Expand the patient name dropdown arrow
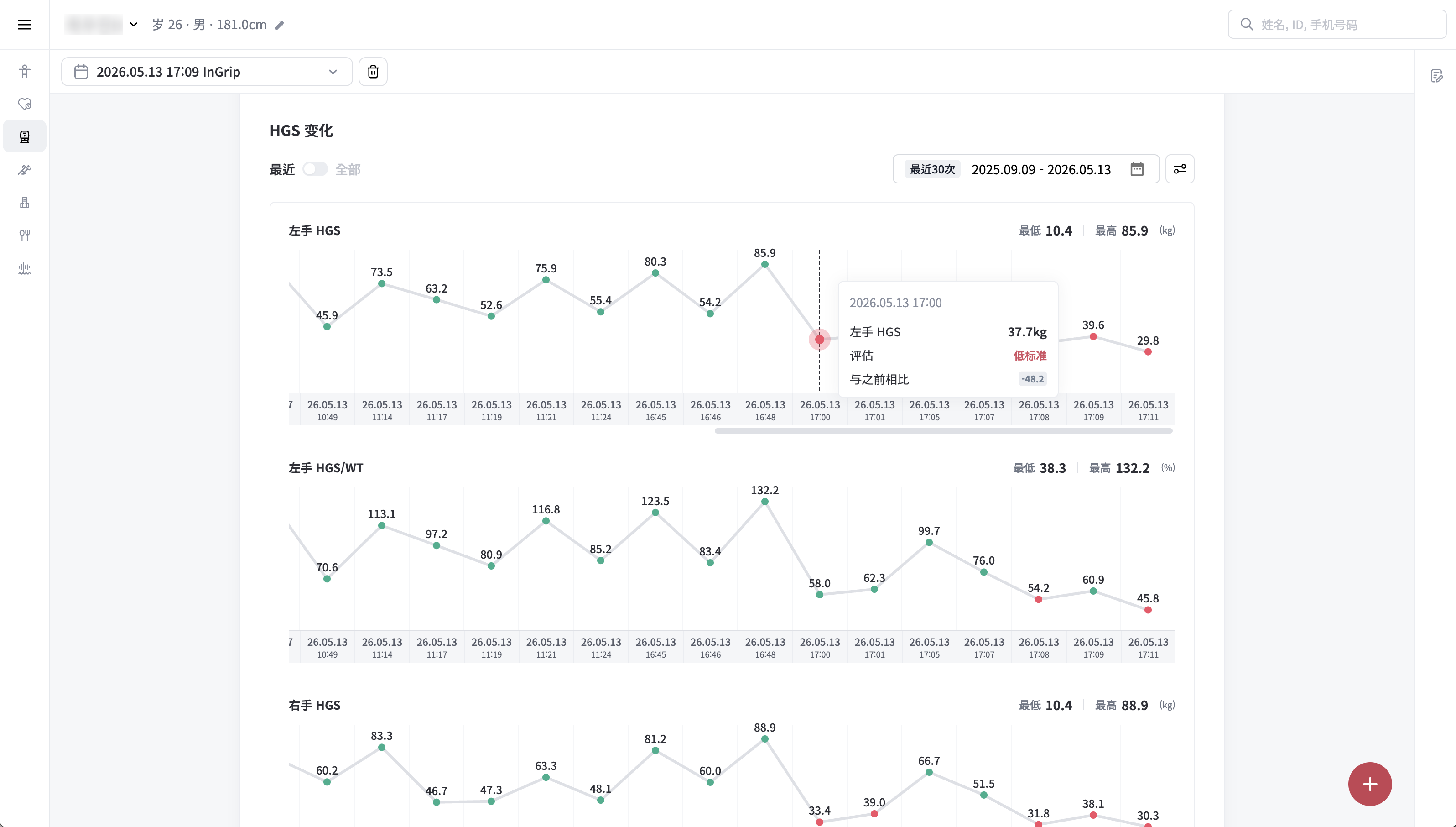Viewport: 1456px width, 827px height. tap(133, 25)
